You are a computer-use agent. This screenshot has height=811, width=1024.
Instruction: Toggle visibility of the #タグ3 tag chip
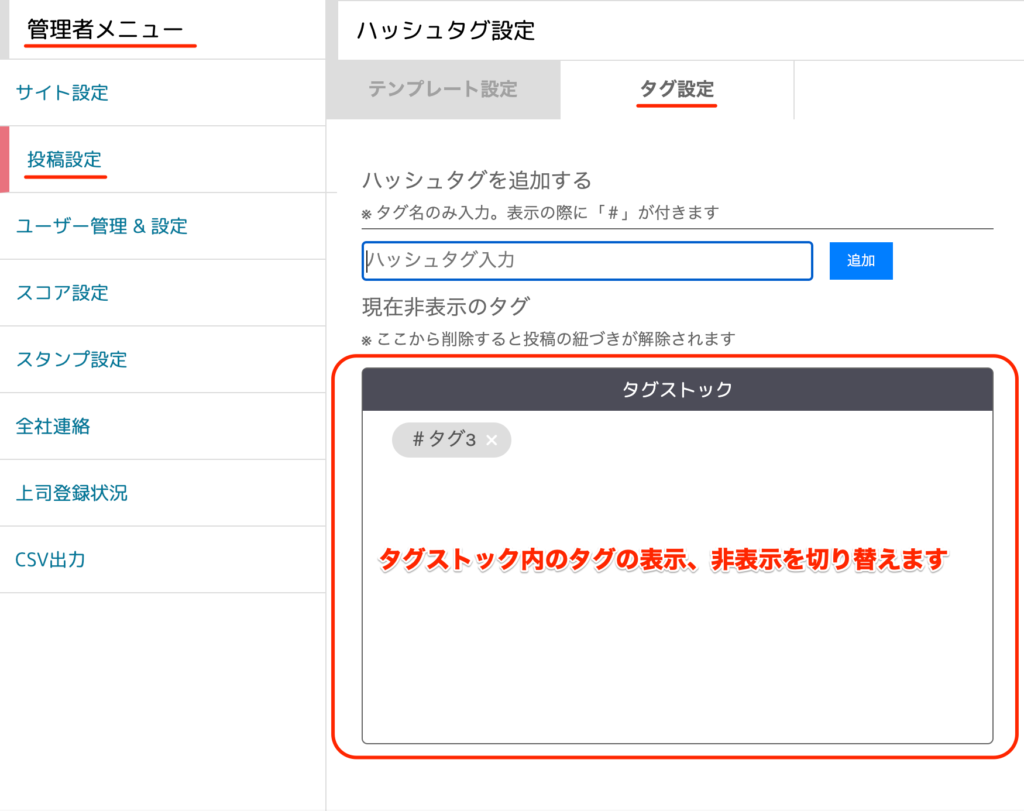coord(438,440)
